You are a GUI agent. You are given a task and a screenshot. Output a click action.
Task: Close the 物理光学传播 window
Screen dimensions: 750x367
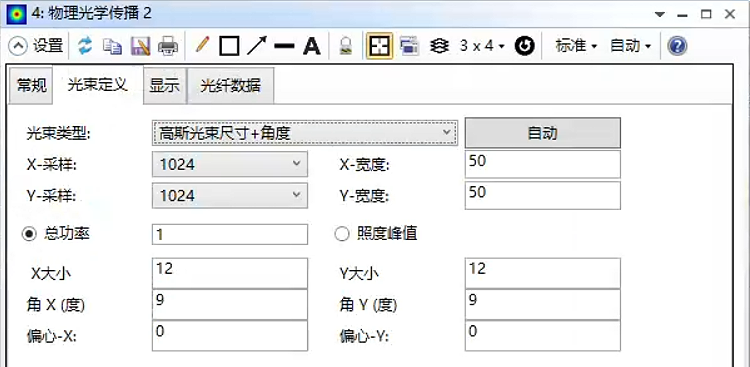pos(730,14)
